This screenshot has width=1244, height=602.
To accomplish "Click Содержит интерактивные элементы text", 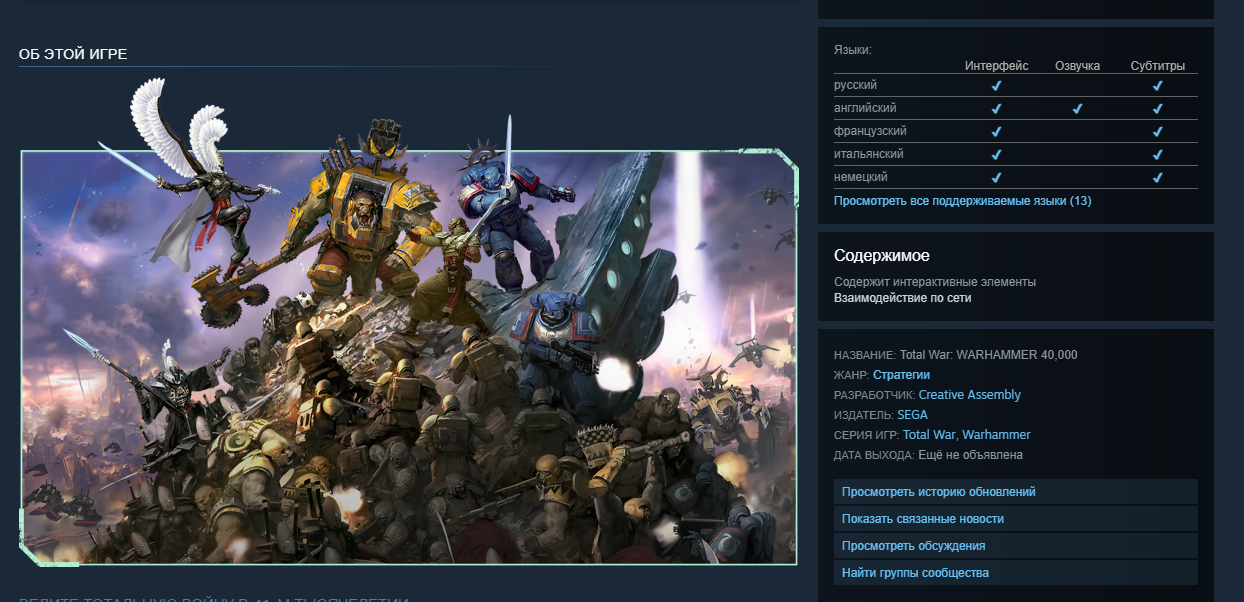I will coord(935,282).
